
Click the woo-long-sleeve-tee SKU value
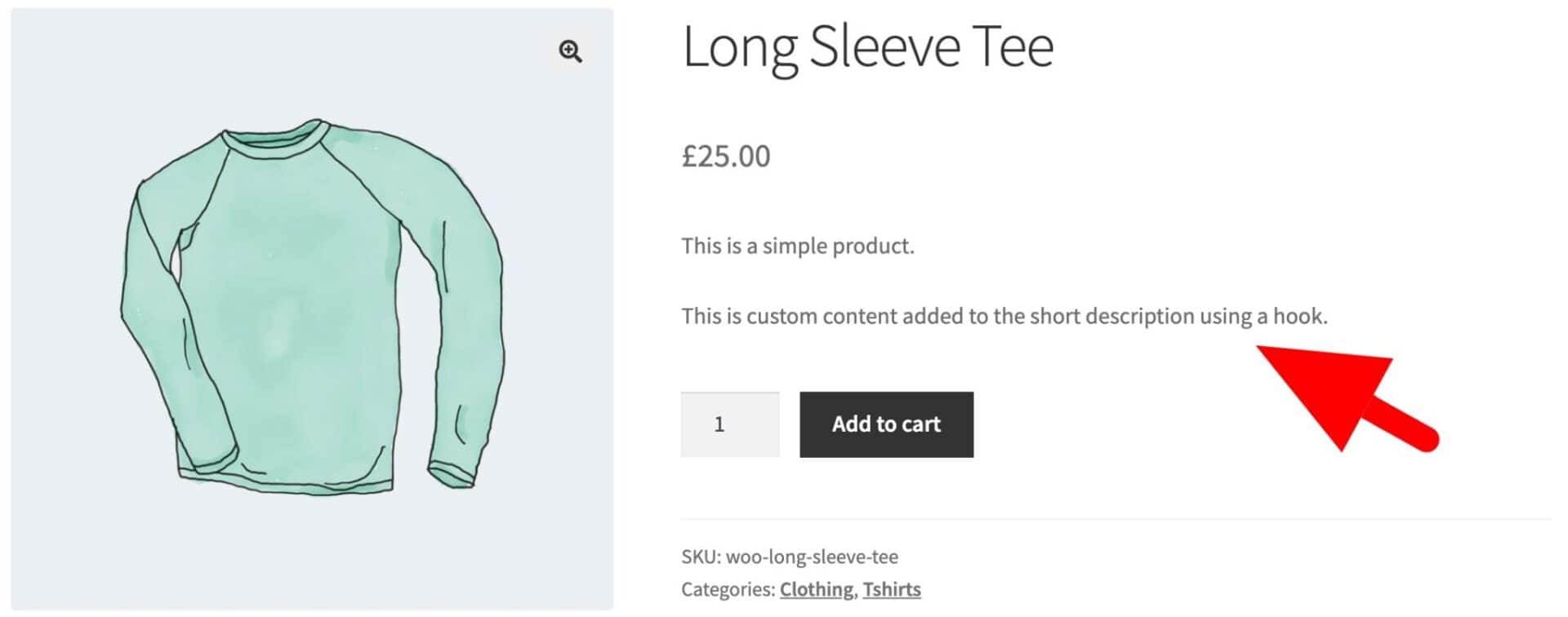812,557
